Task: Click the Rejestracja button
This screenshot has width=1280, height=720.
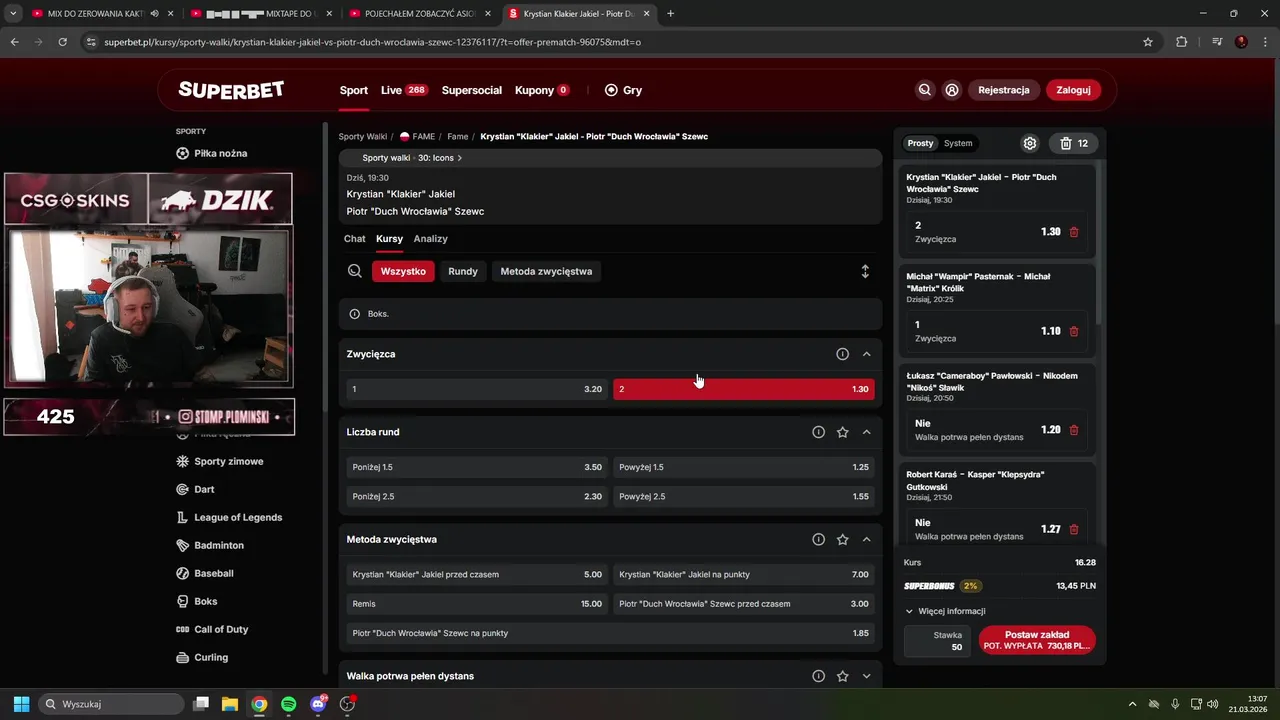Action: coord(1004,90)
